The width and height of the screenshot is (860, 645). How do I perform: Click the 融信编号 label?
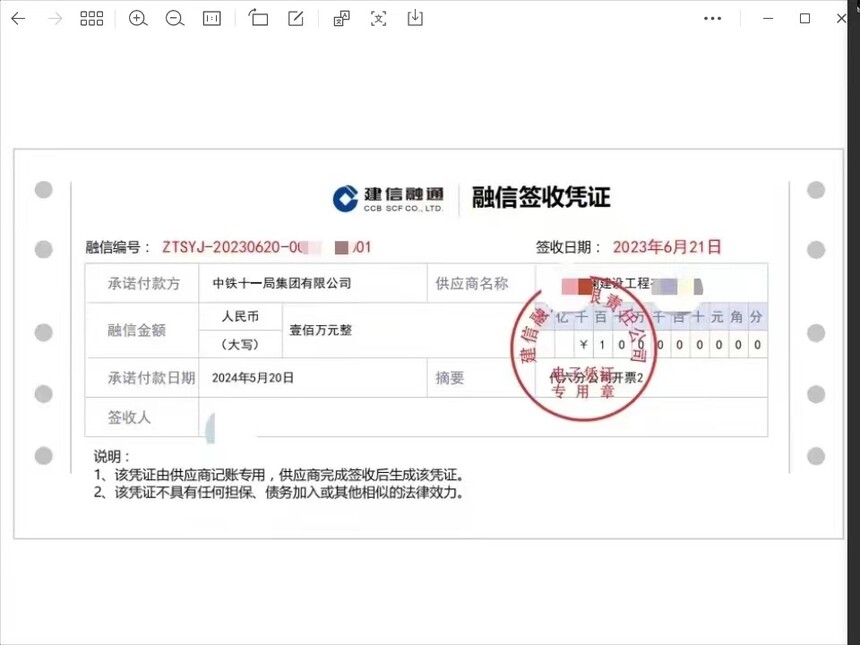117,247
